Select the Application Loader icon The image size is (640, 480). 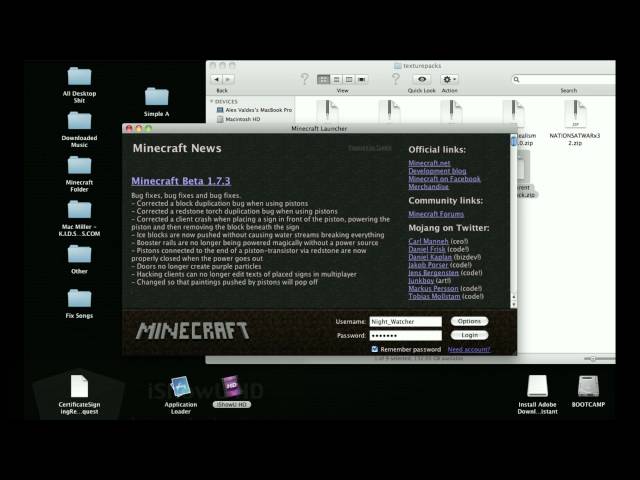click(x=180, y=387)
